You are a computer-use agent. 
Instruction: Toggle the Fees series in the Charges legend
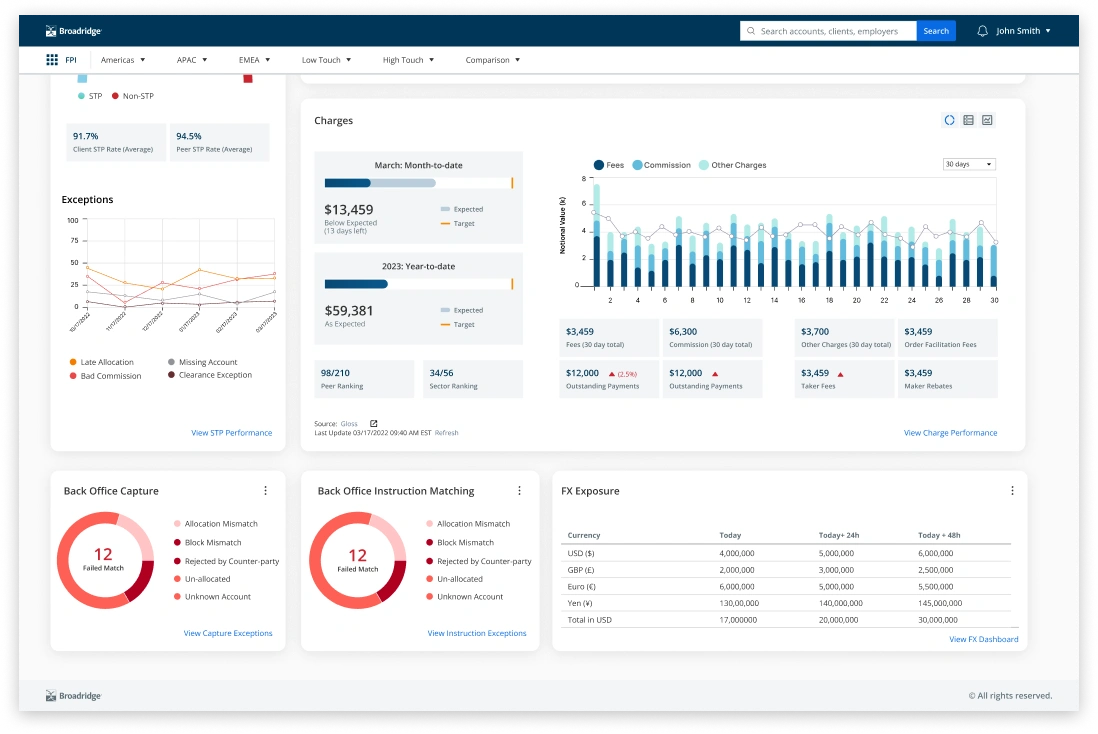coord(606,164)
